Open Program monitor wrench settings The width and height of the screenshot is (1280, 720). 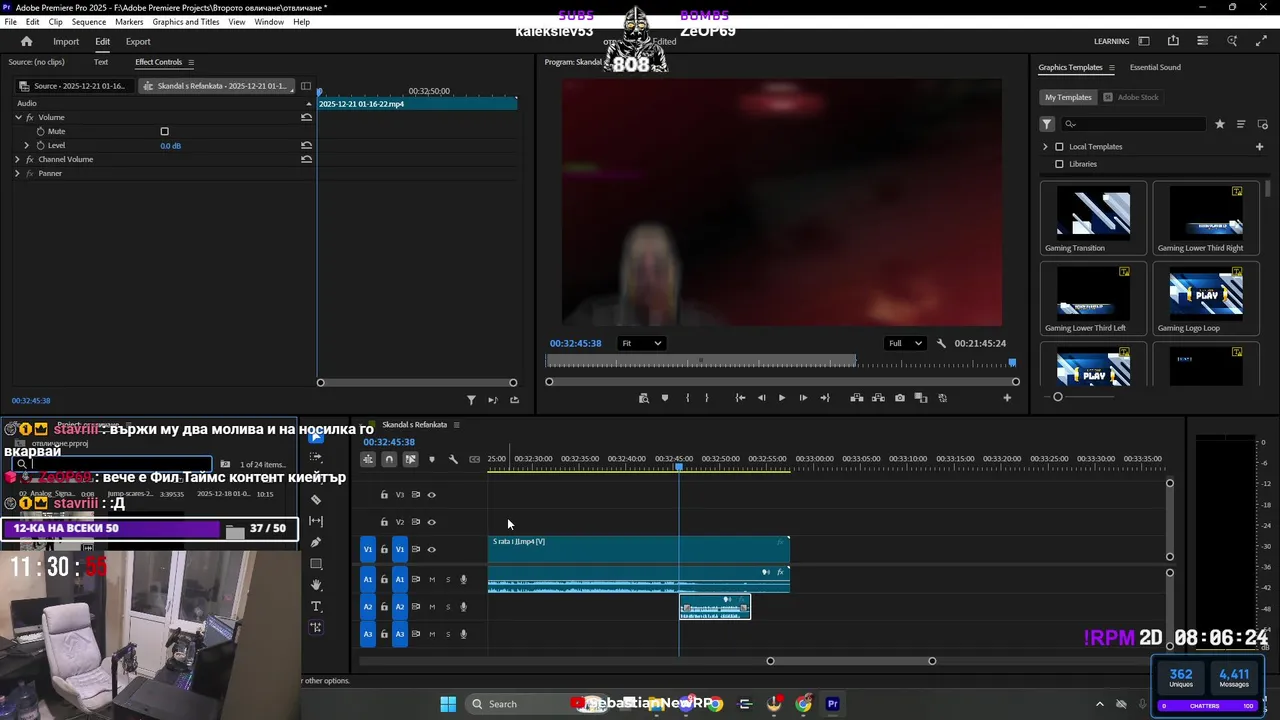[941, 343]
